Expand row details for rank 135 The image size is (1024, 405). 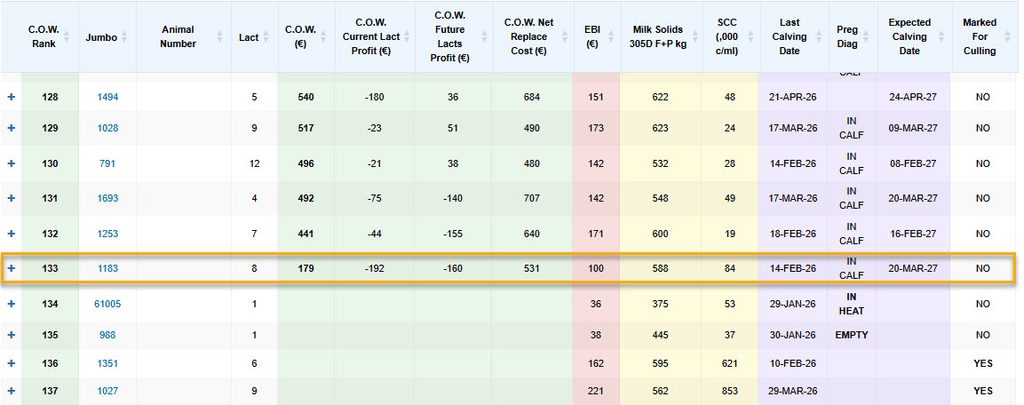tap(11, 334)
